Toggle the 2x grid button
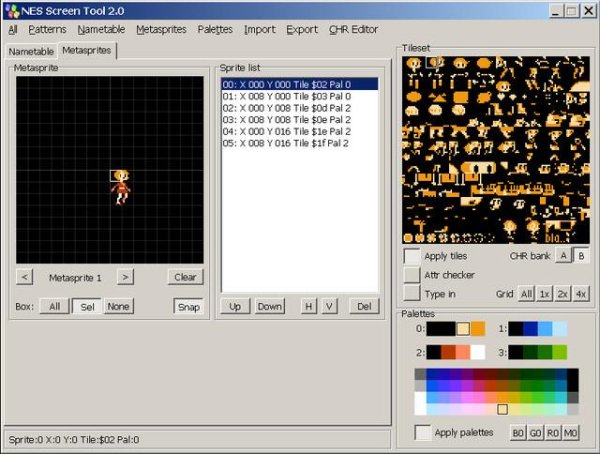600x454 pixels. pos(562,294)
